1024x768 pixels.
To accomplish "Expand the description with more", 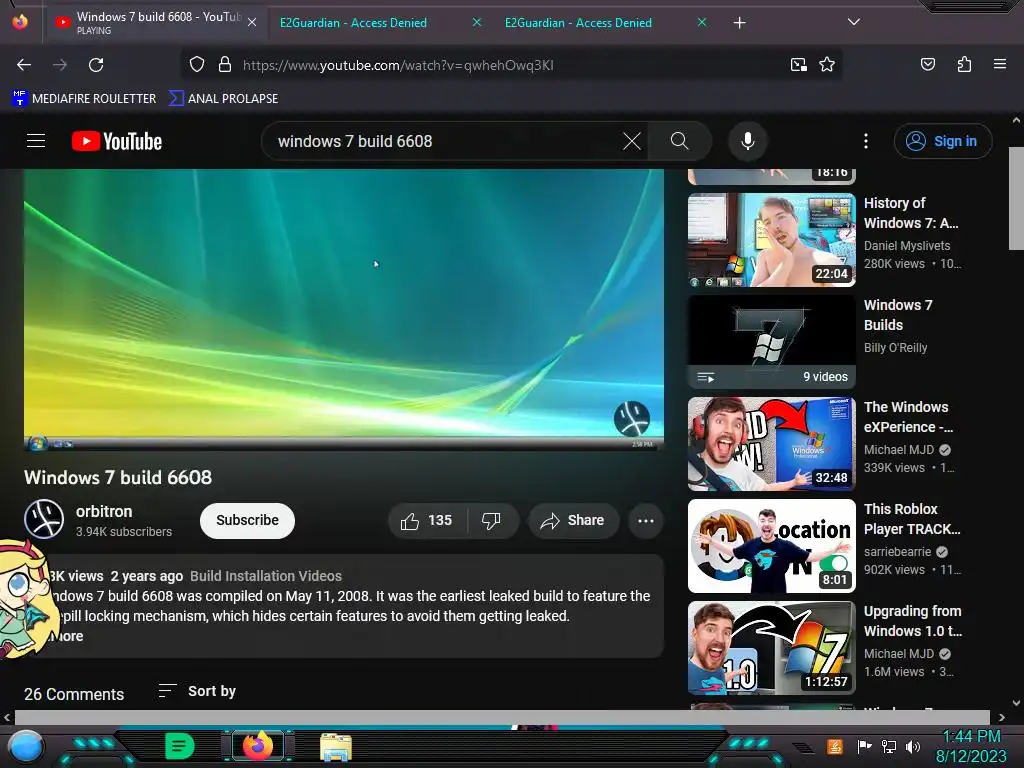I will tap(69, 636).
